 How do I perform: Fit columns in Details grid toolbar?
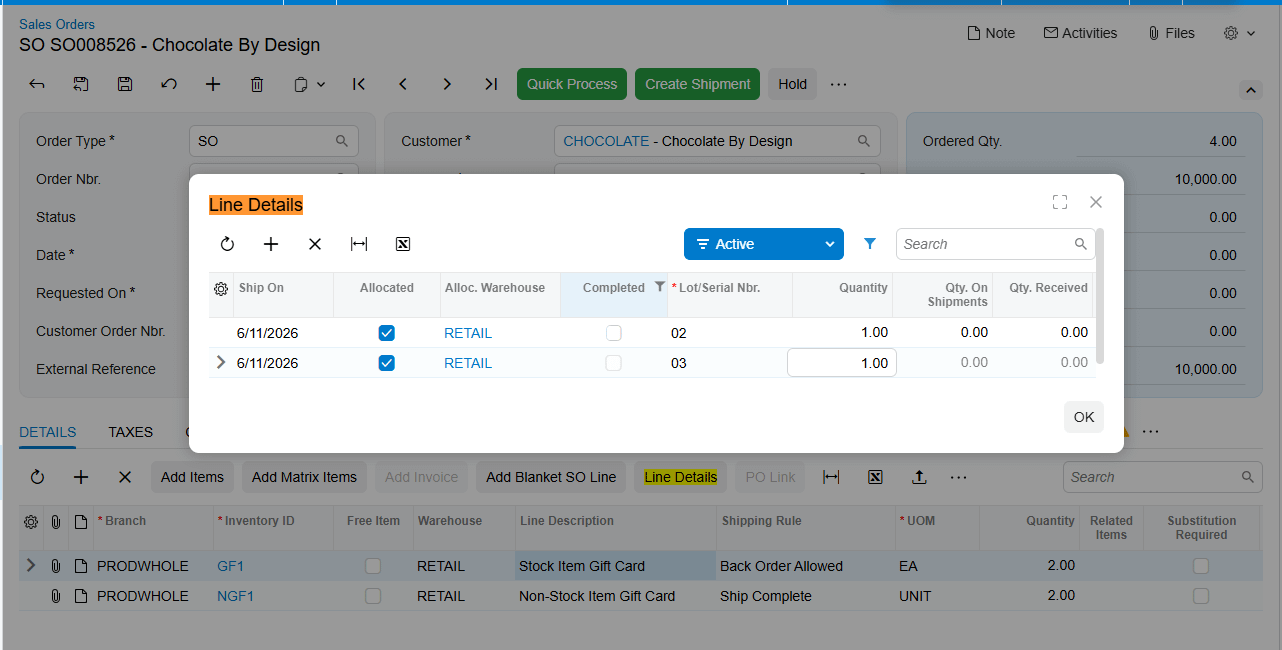831,477
